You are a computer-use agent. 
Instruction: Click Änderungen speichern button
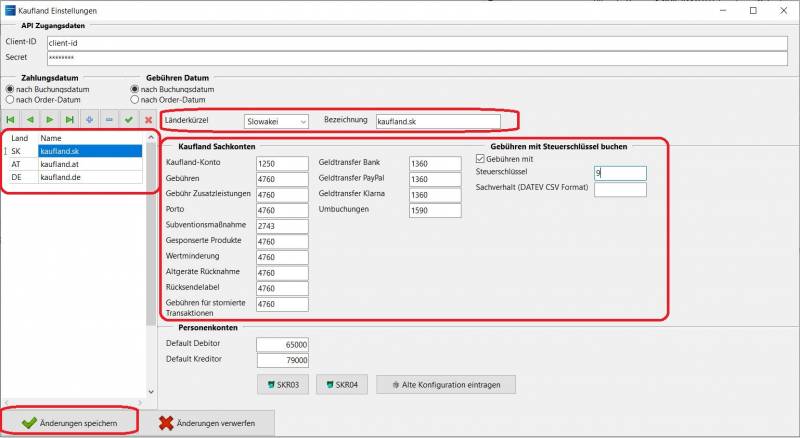(70, 423)
